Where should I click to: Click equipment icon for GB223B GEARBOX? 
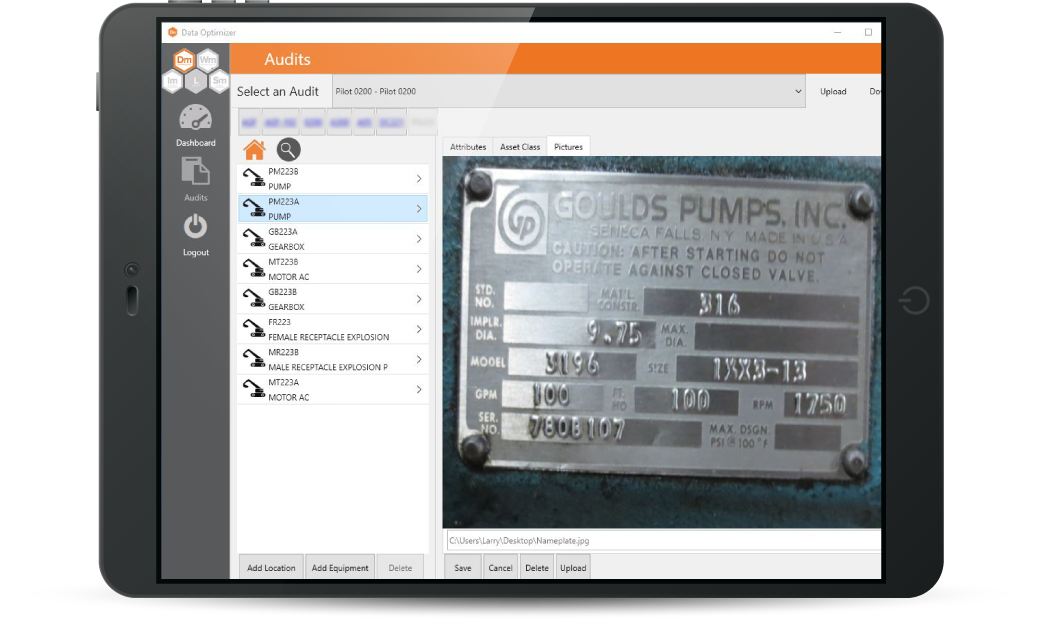click(x=253, y=299)
